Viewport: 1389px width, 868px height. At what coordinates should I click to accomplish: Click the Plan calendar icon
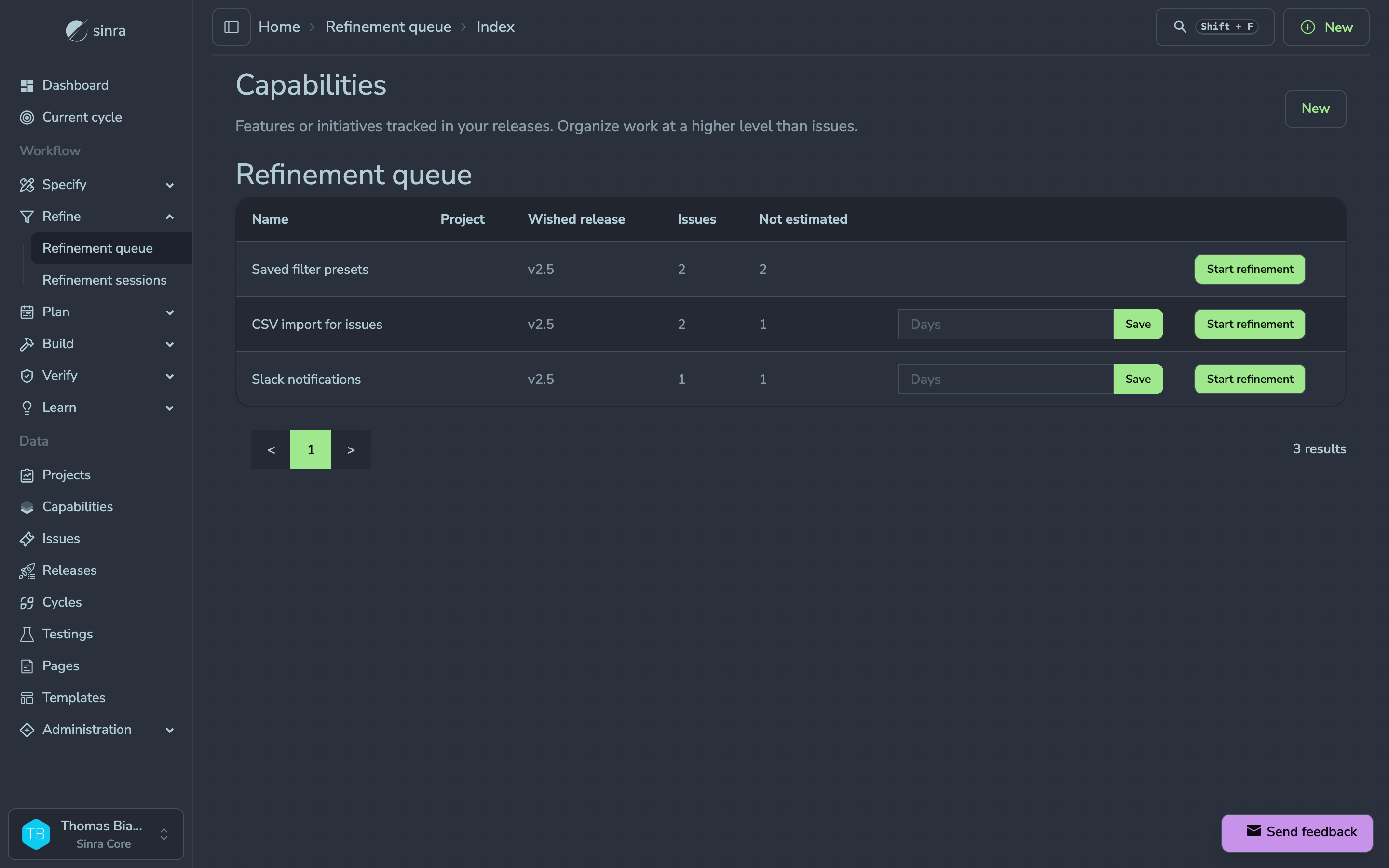click(27, 312)
